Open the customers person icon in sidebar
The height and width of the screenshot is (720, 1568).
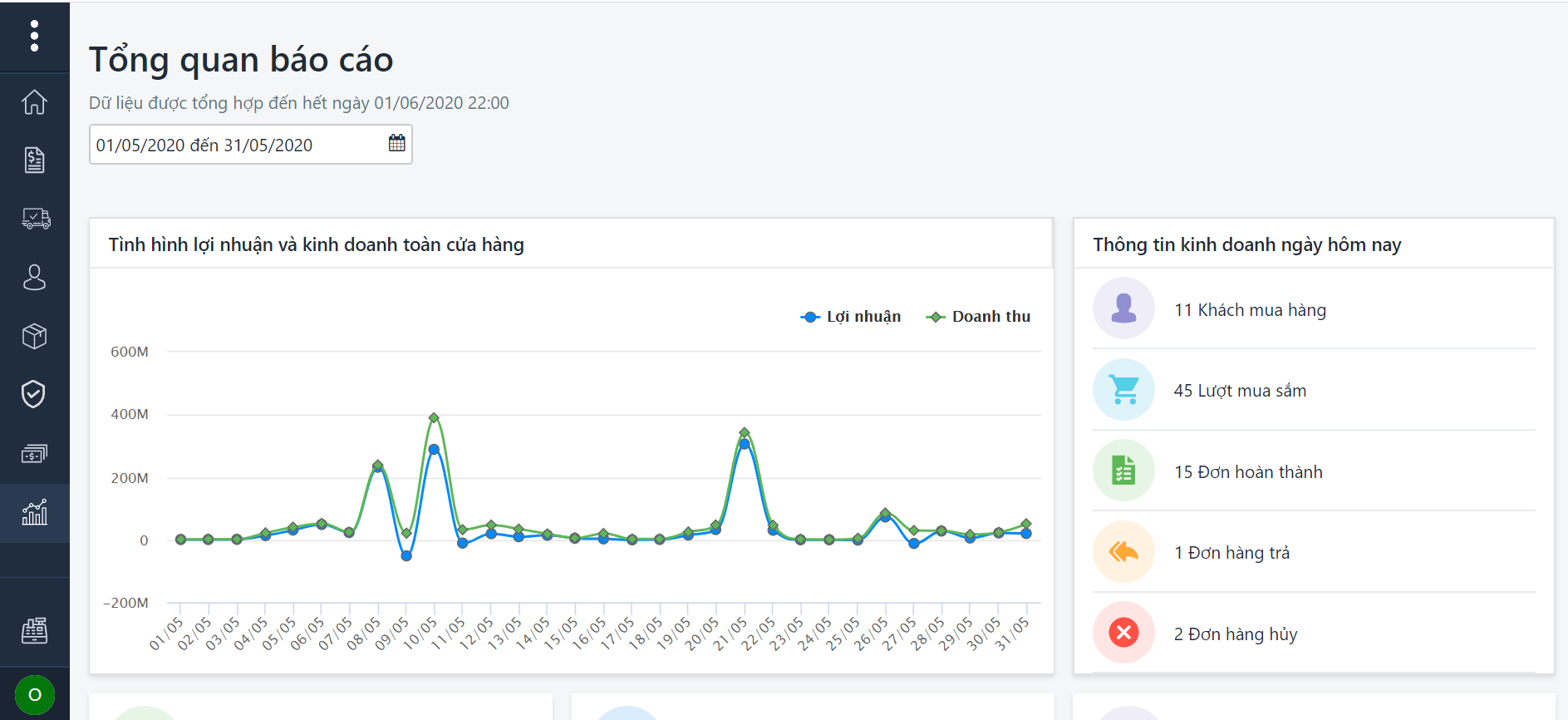click(x=34, y=277)
